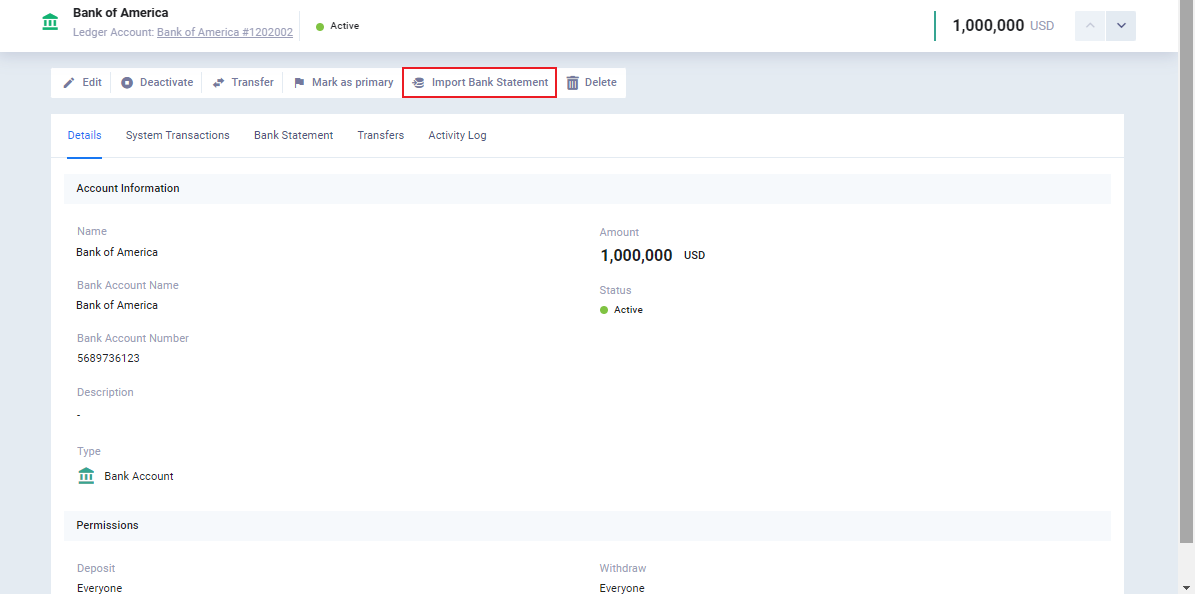Click the Bank of America value under Name

click(x=117, y=252)
